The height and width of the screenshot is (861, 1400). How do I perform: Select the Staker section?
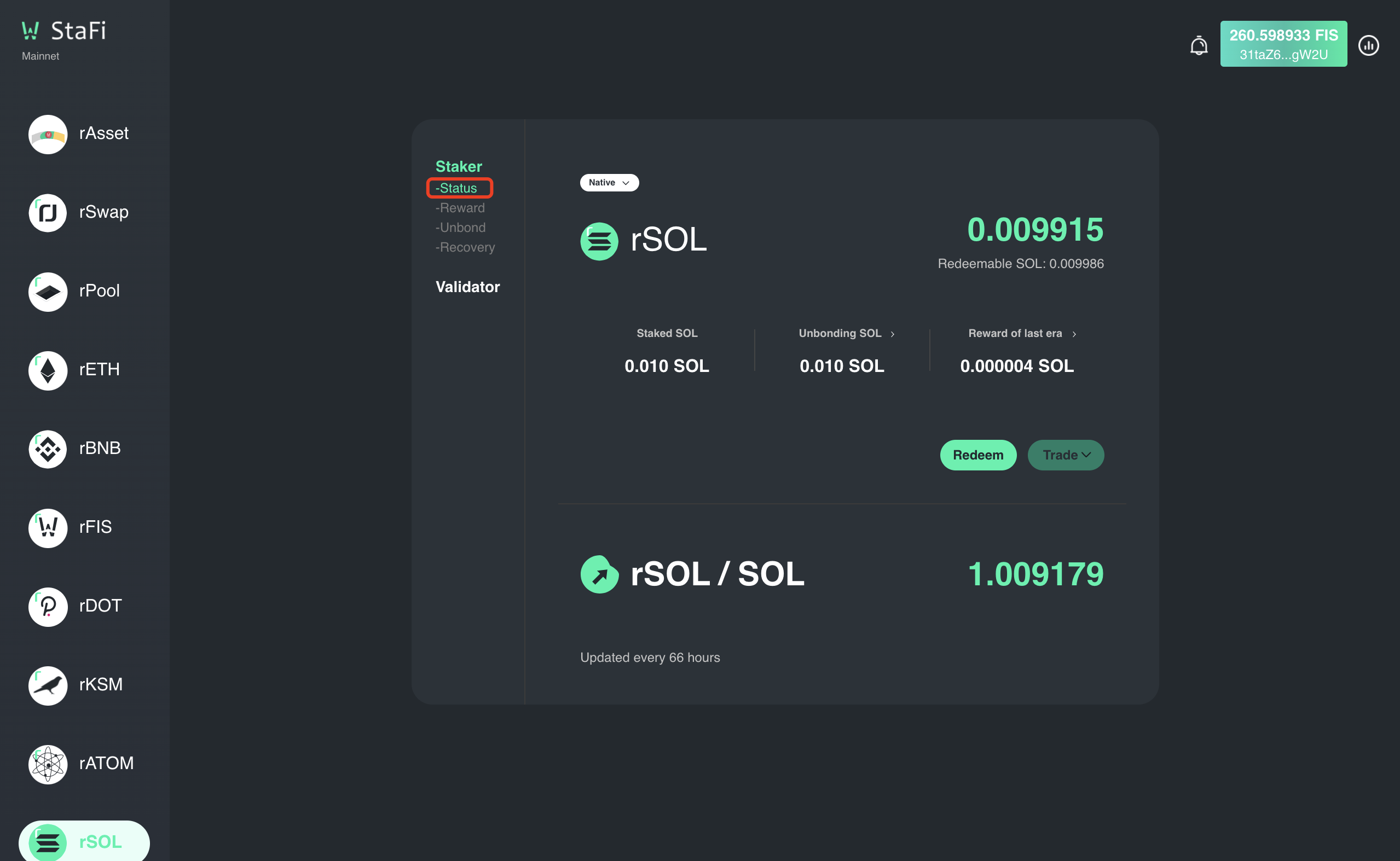459,167
